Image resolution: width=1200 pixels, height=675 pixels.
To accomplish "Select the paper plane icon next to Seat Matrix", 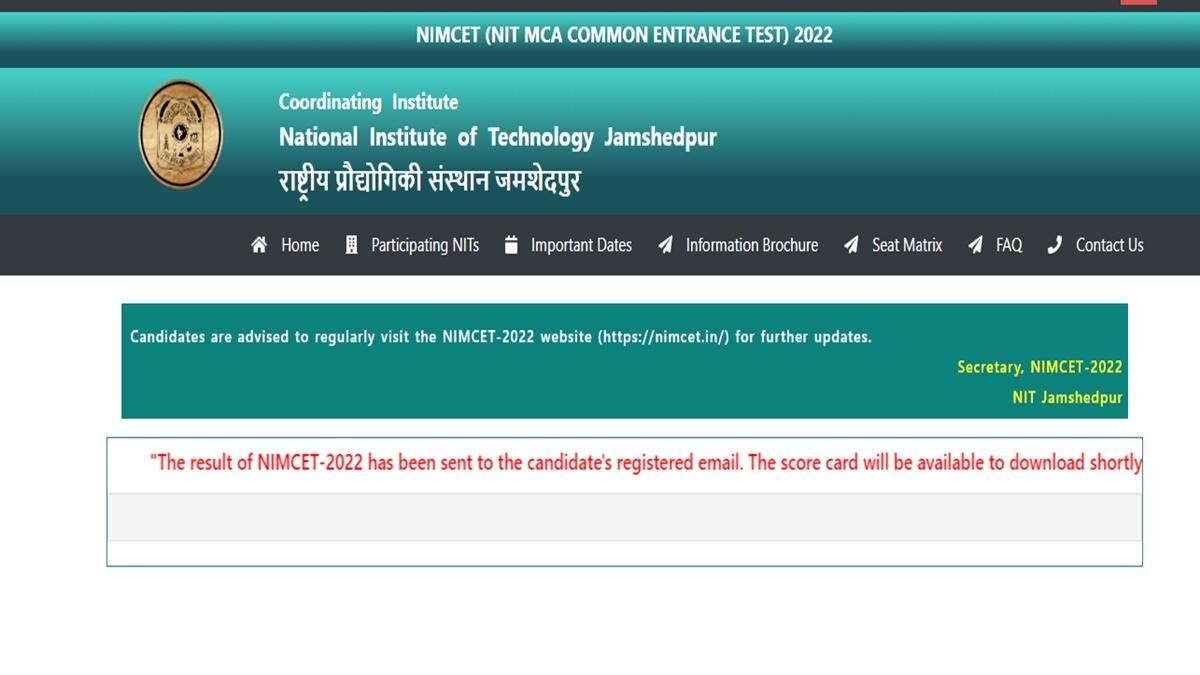I will 851,244.
